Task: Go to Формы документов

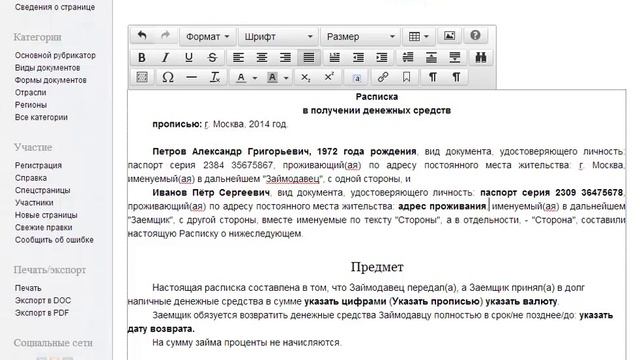Action: coord(51,80)
